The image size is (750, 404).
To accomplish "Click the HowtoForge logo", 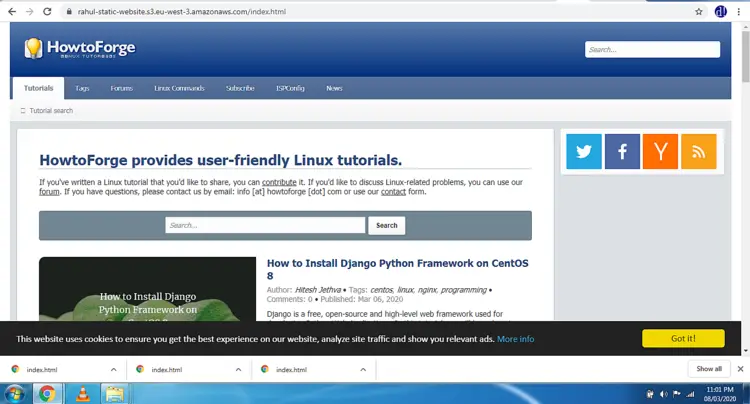I will tap(79, 48).
